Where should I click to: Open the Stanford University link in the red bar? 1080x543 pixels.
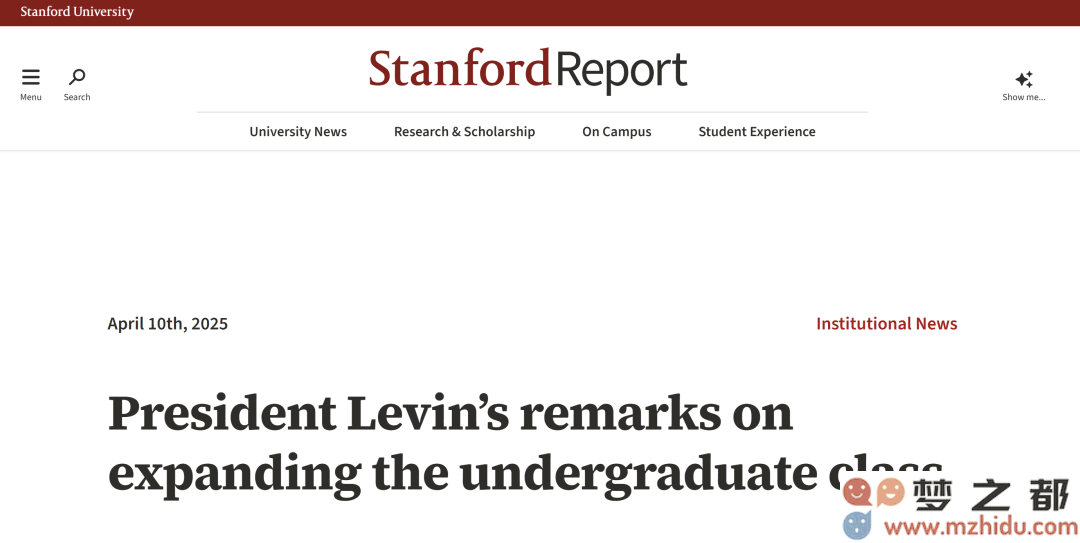coord(77,12)
